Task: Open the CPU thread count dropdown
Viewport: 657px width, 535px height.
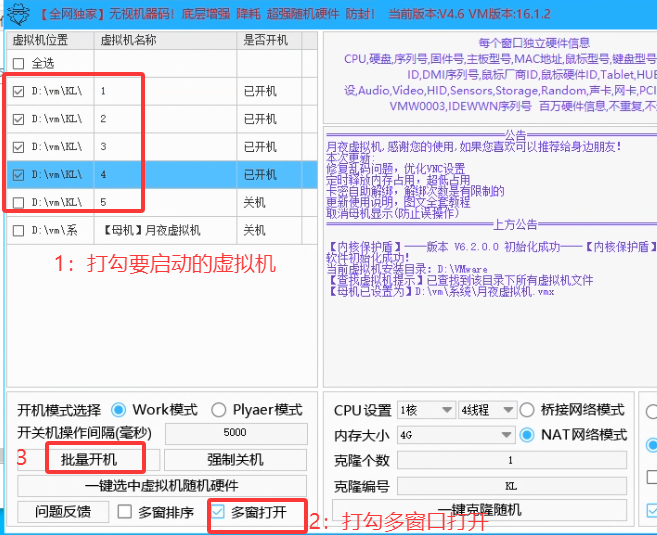Action: [x=487, y=410]
